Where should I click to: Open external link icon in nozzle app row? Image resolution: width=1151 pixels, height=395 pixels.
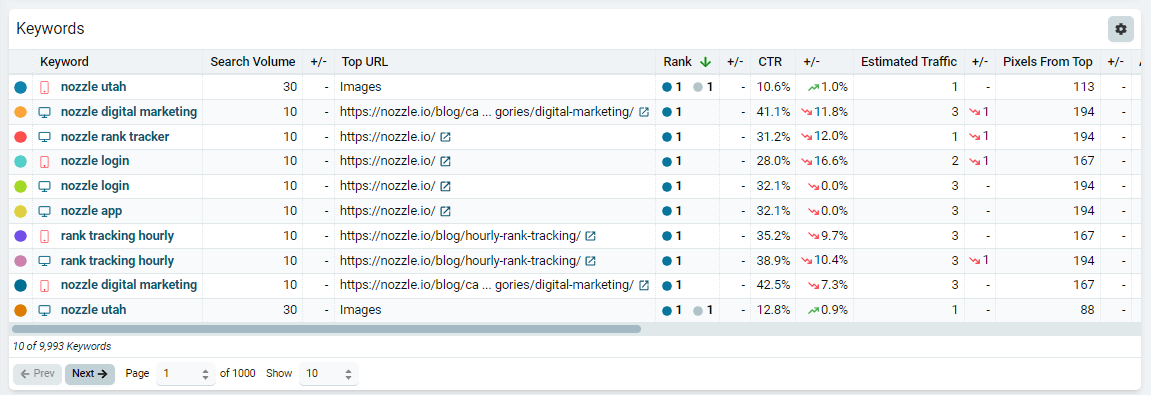point(445,211)
